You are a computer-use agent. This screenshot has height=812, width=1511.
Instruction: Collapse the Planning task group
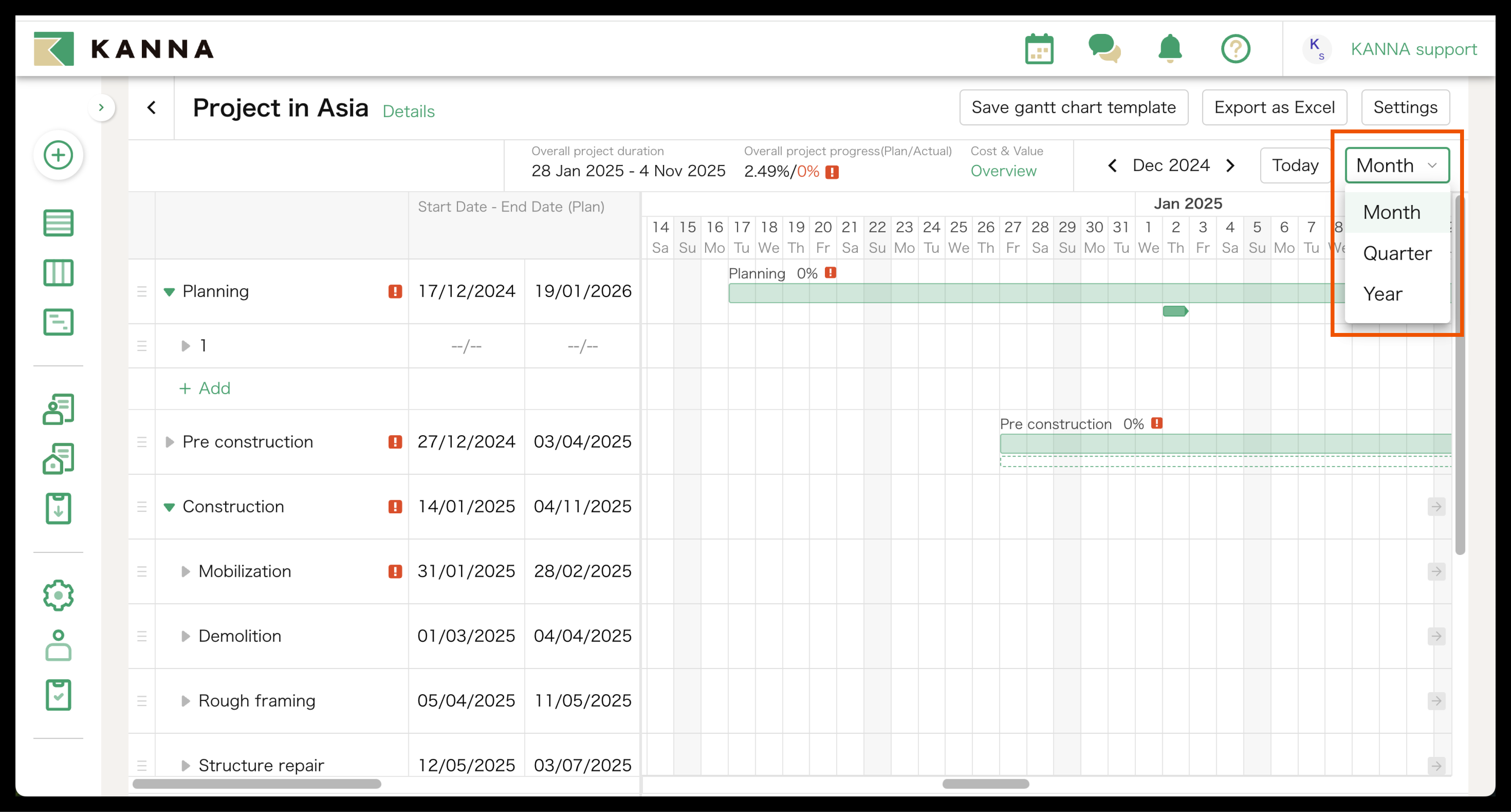click(169, 291)
